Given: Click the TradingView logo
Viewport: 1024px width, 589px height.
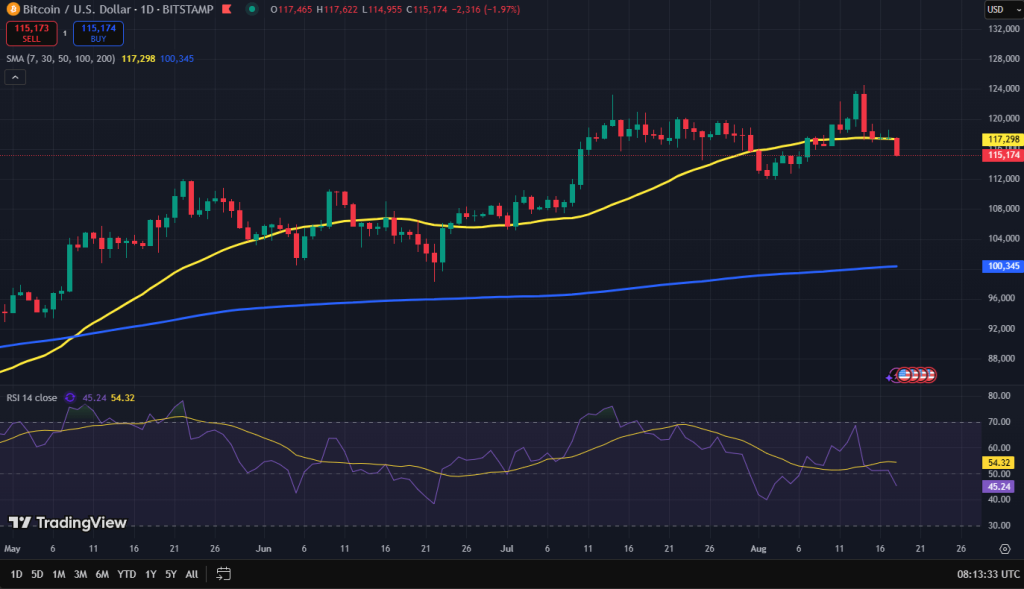Looking at the screenshot, I should point(67,522).
